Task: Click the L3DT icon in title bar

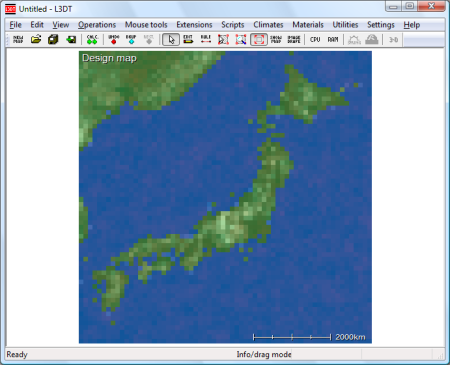Action: point(11,9)
